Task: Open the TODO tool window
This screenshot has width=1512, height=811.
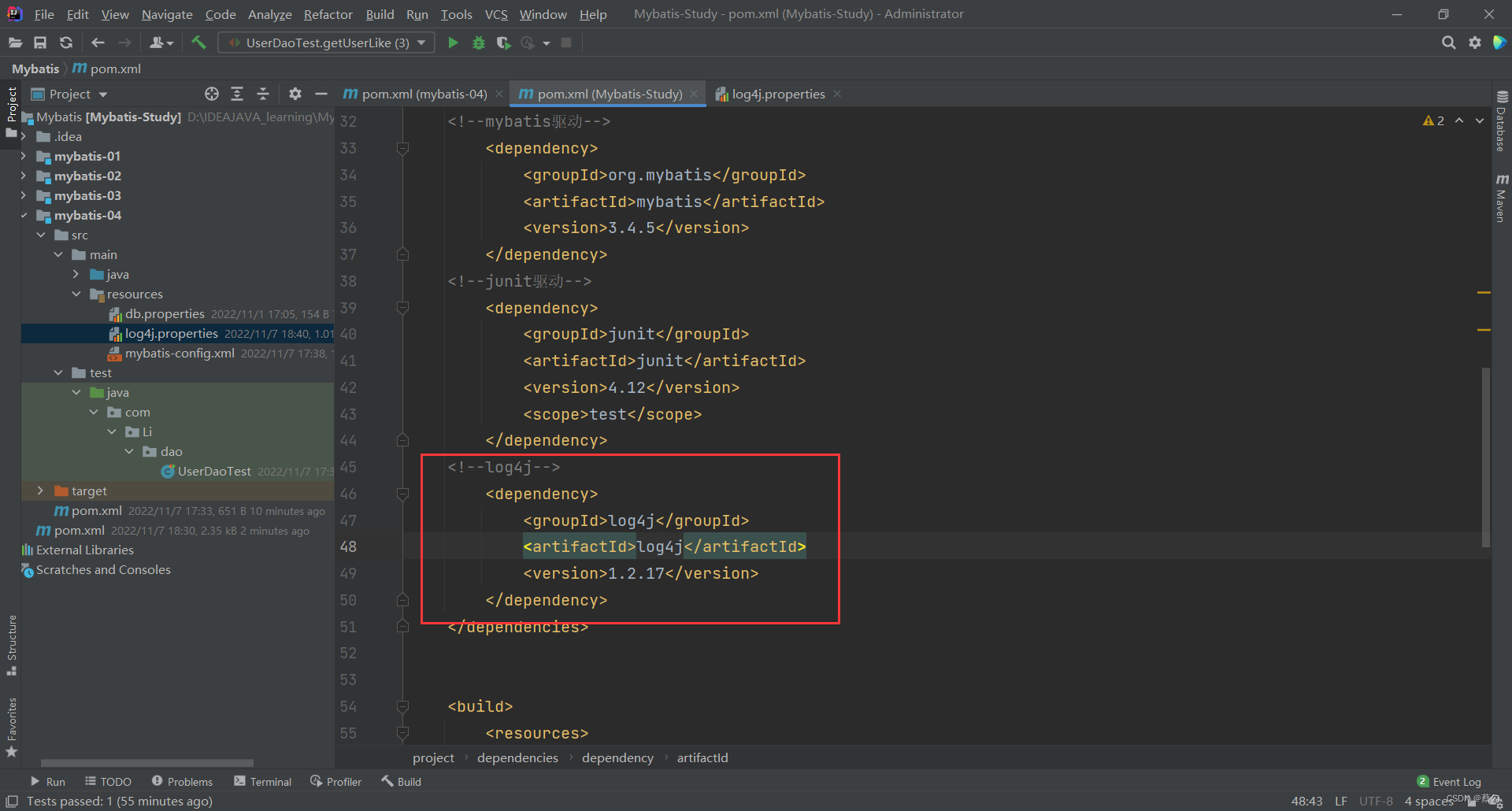Action: coord(108,782)
